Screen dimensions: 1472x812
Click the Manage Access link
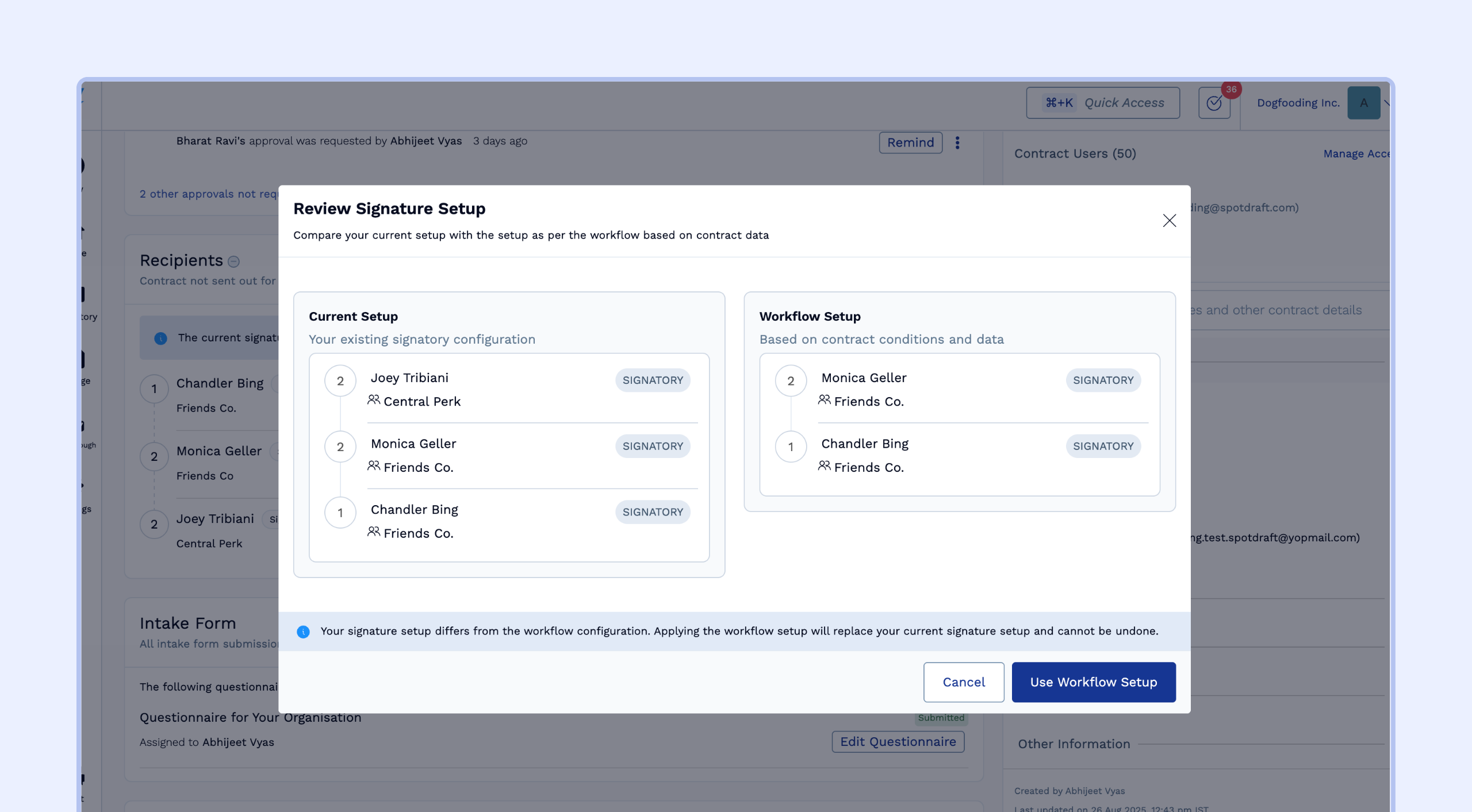[x=1356, y=153]
